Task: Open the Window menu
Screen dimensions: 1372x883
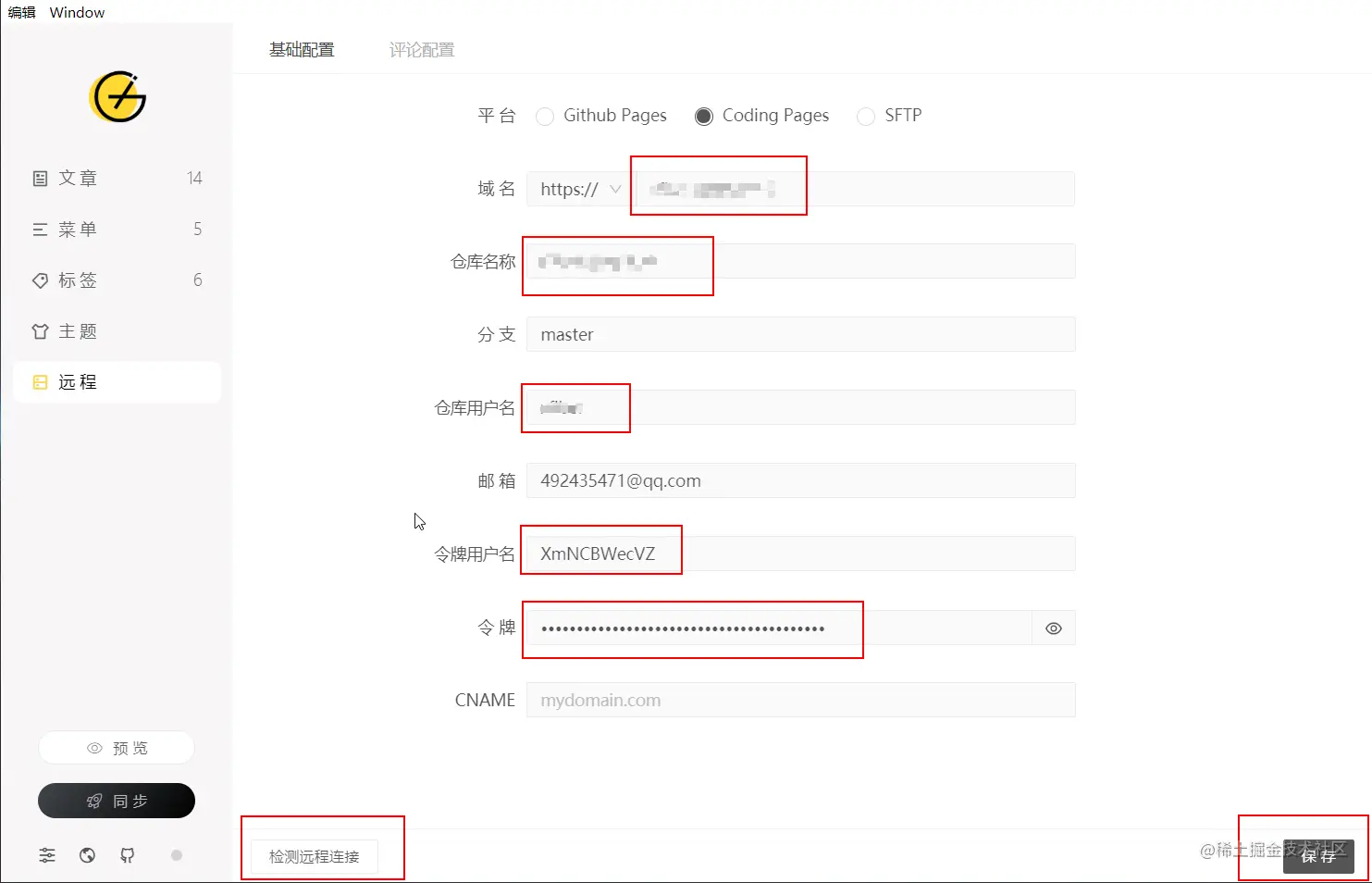Action: [77, 12]
